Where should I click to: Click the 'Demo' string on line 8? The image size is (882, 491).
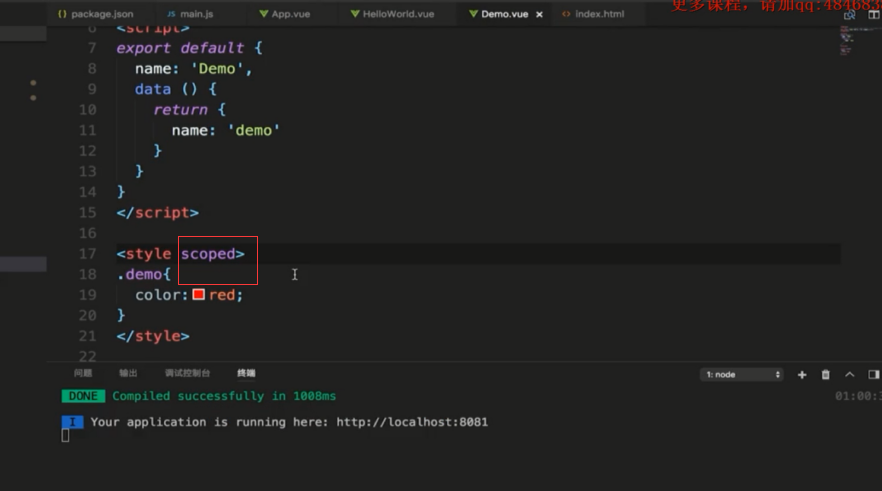pyautogui.click(x=217, y=69)
